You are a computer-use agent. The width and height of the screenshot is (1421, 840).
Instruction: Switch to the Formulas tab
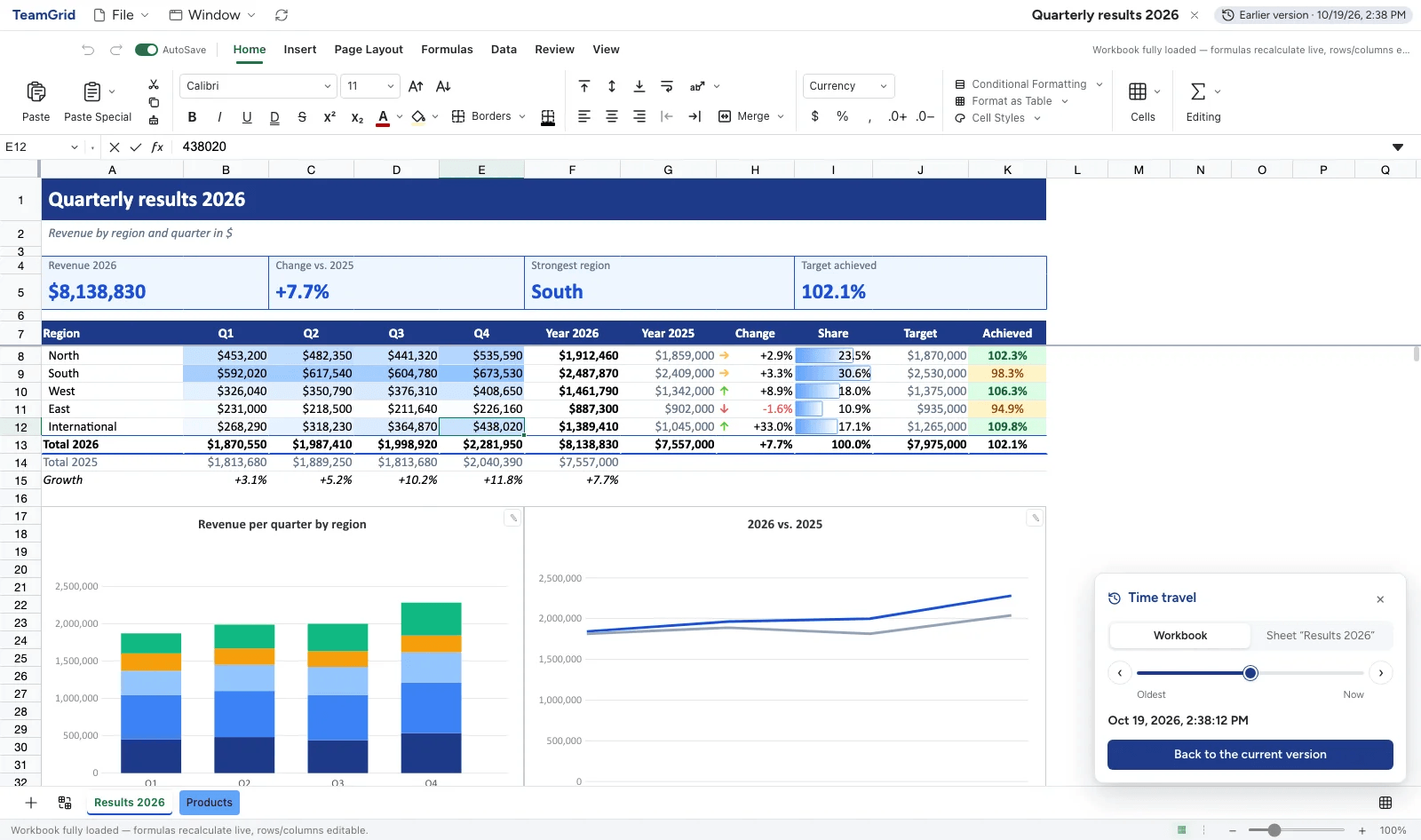click(x=447, y=50)
